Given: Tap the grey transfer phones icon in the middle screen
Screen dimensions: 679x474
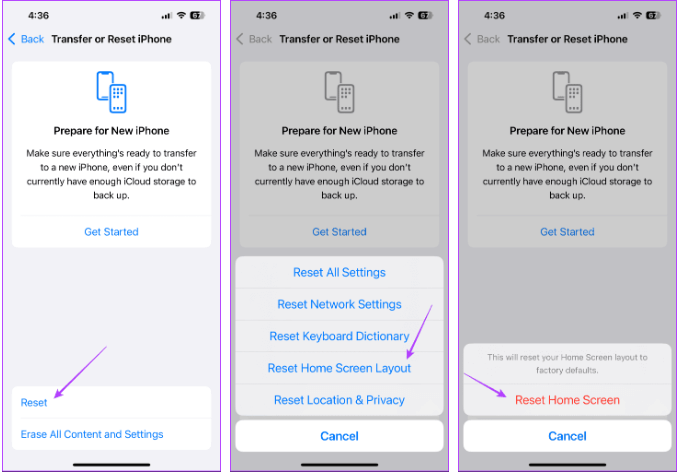Looking at the screenshot, I should click(340, 92).
